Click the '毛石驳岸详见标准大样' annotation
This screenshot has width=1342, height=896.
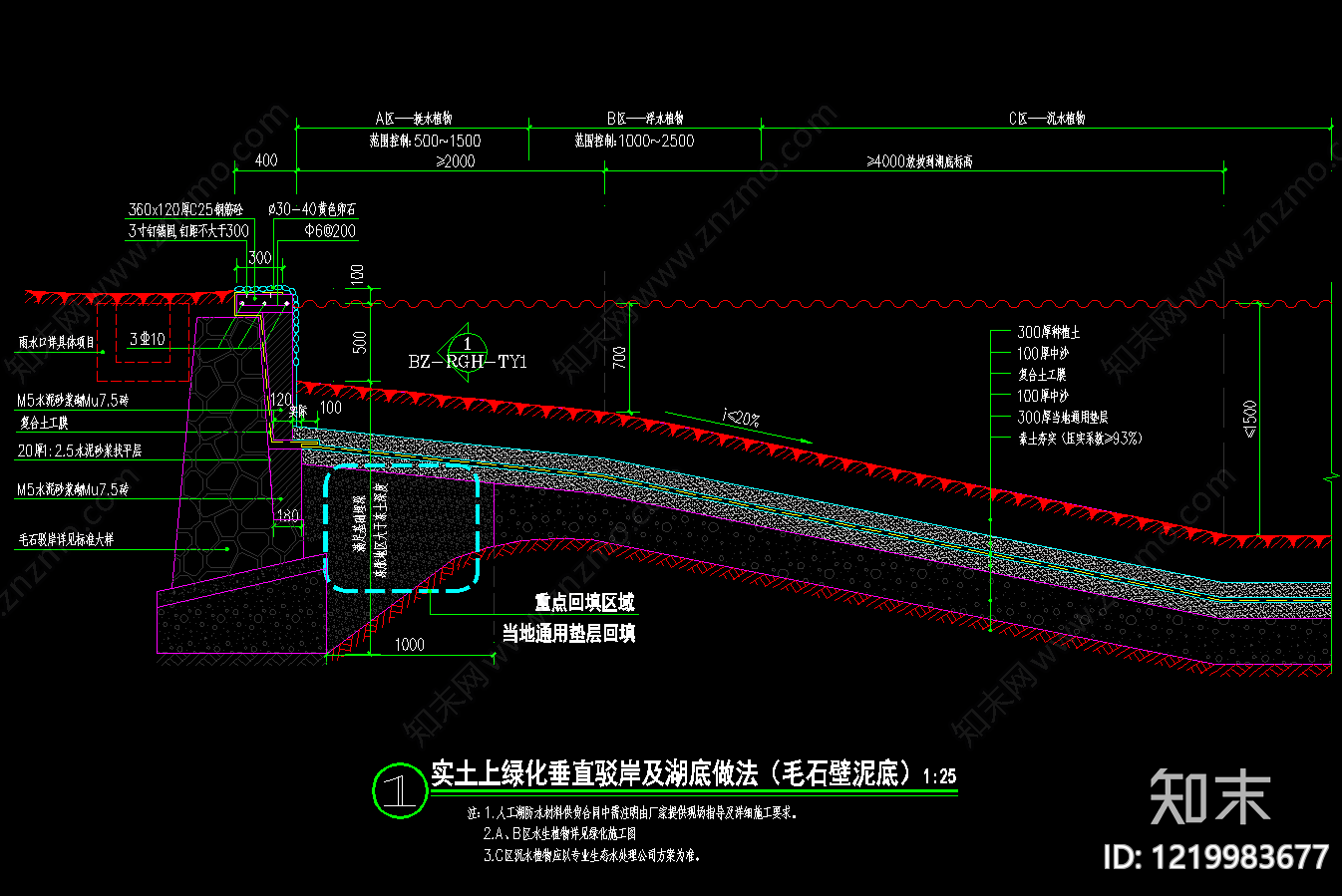(66, 540)
